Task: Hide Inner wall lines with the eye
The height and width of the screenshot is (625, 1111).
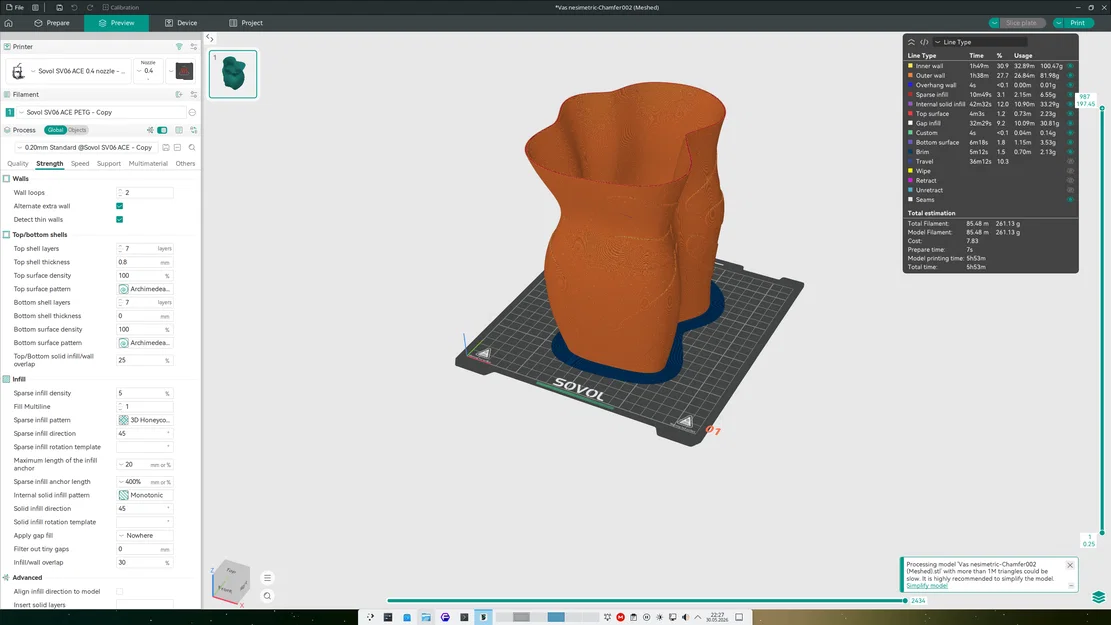Action: click(1071, 66)
